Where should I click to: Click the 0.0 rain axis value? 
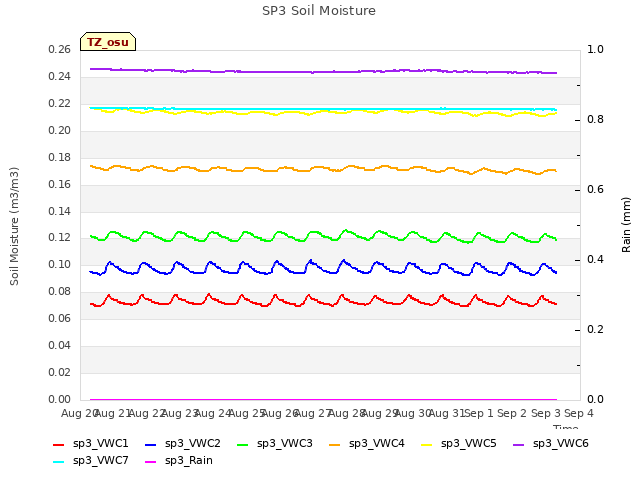(x=595, y=399)
